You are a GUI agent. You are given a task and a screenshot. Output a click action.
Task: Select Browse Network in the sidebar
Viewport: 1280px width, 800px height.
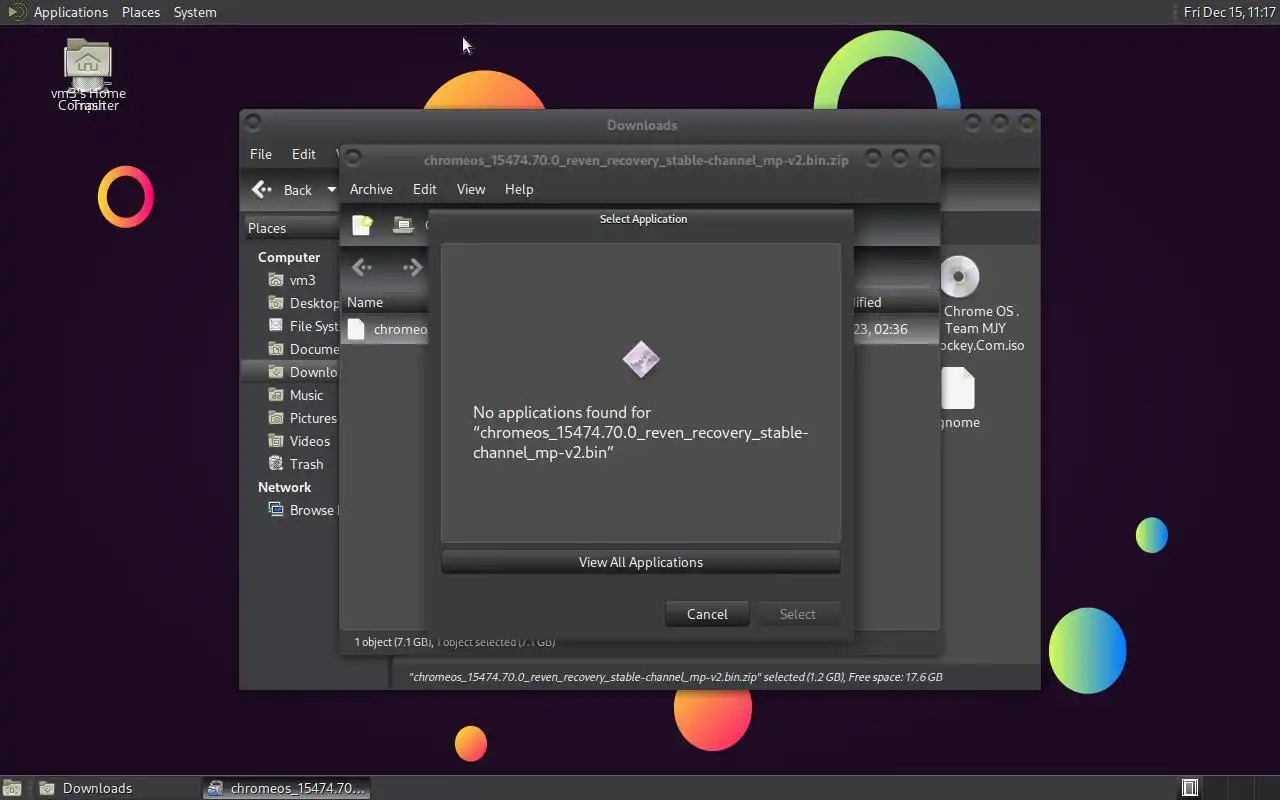point(303,510)
